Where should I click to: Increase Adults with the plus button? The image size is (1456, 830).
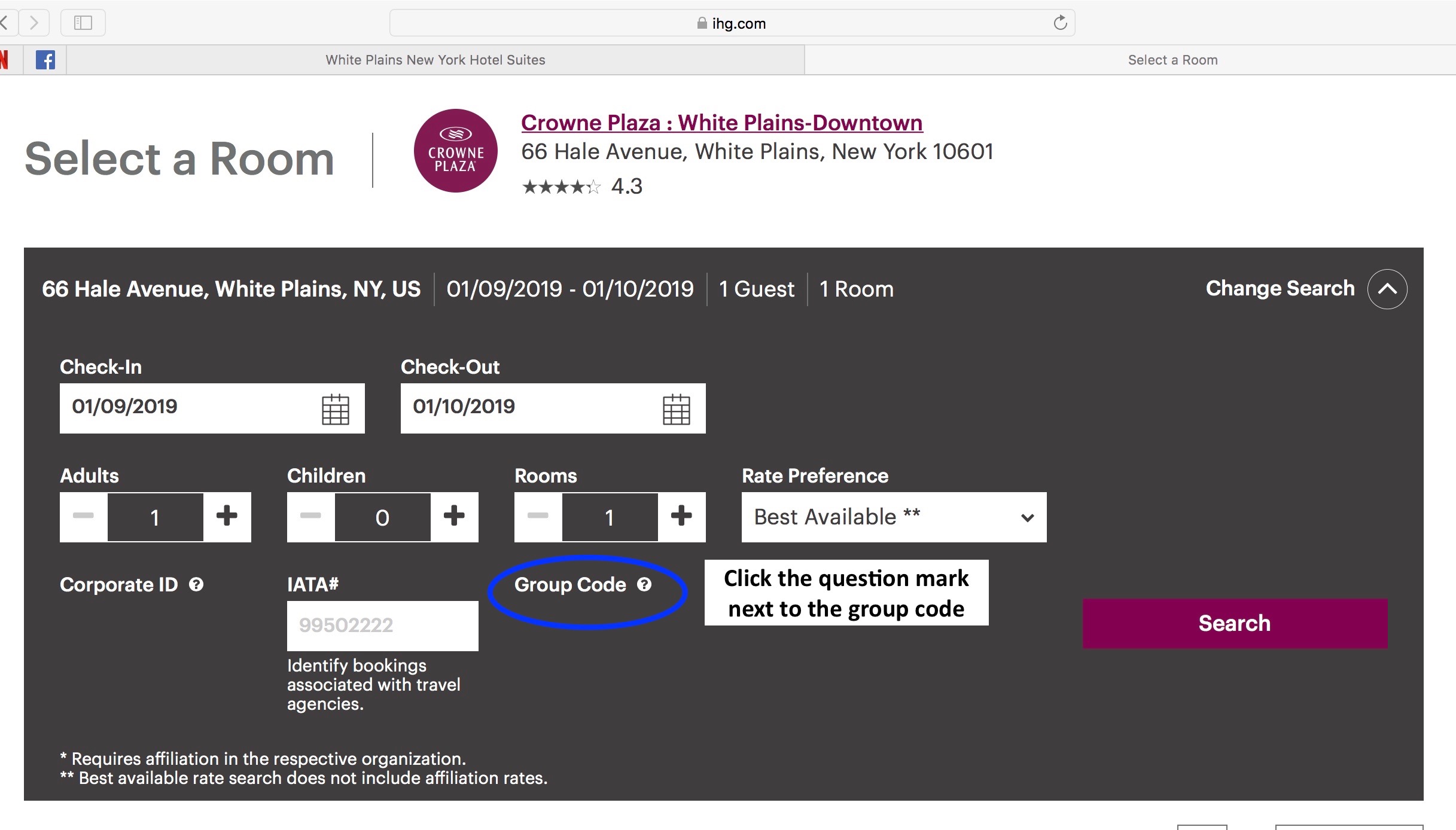coord(227,517)
